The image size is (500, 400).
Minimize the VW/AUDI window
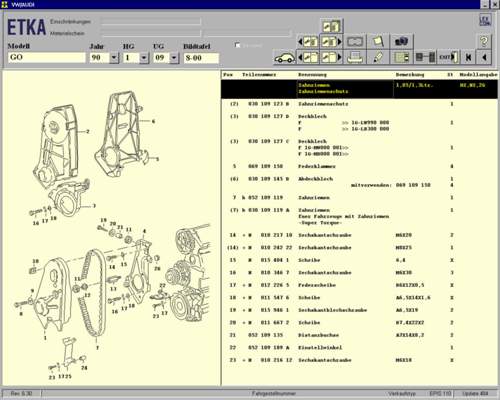485,4
